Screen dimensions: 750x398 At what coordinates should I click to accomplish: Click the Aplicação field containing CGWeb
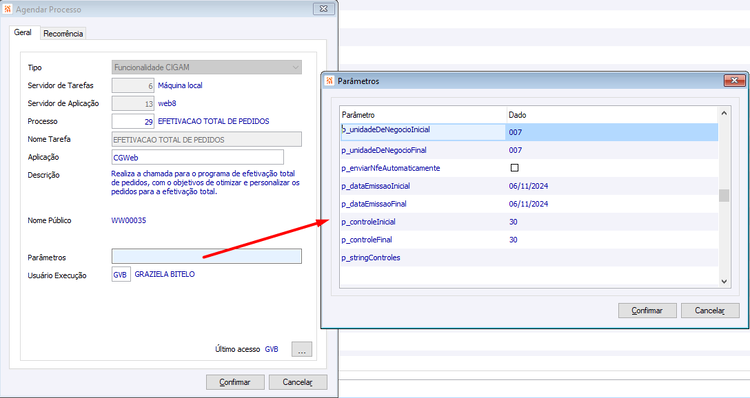(x=198, y=157)
